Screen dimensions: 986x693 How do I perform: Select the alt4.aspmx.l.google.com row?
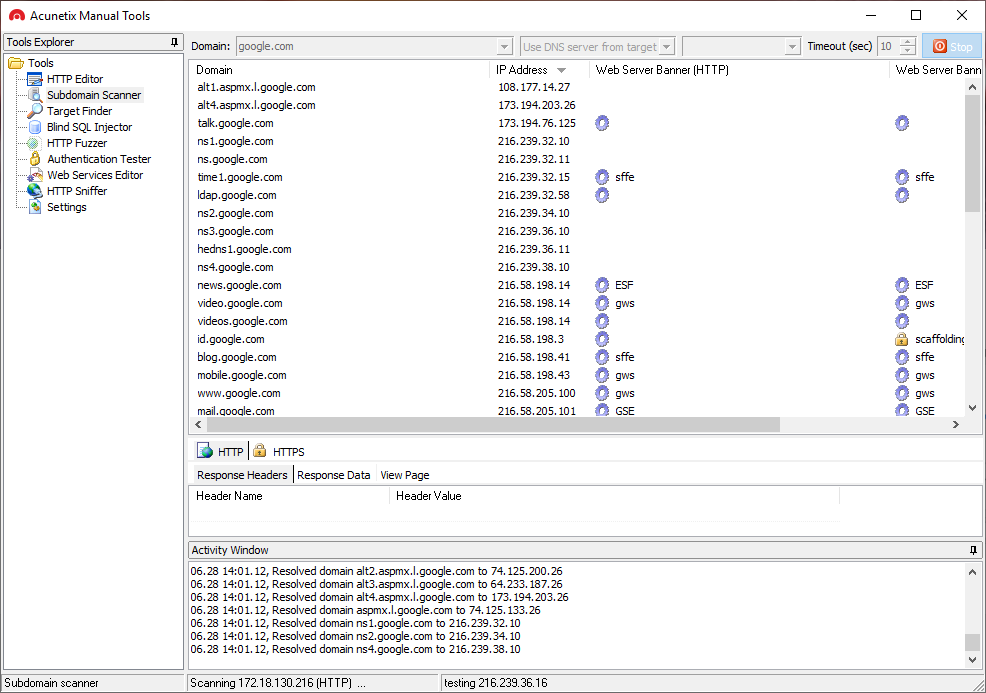click(577, 105)
